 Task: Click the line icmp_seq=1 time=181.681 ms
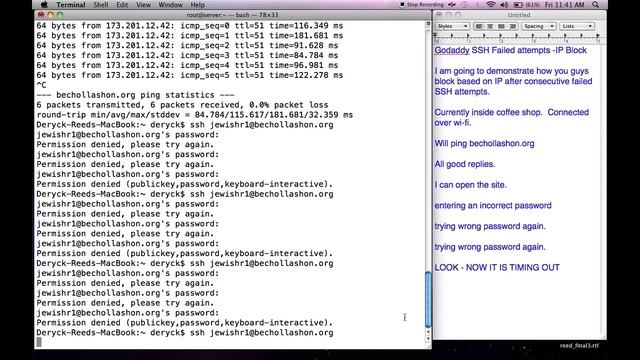click(190, 36)
